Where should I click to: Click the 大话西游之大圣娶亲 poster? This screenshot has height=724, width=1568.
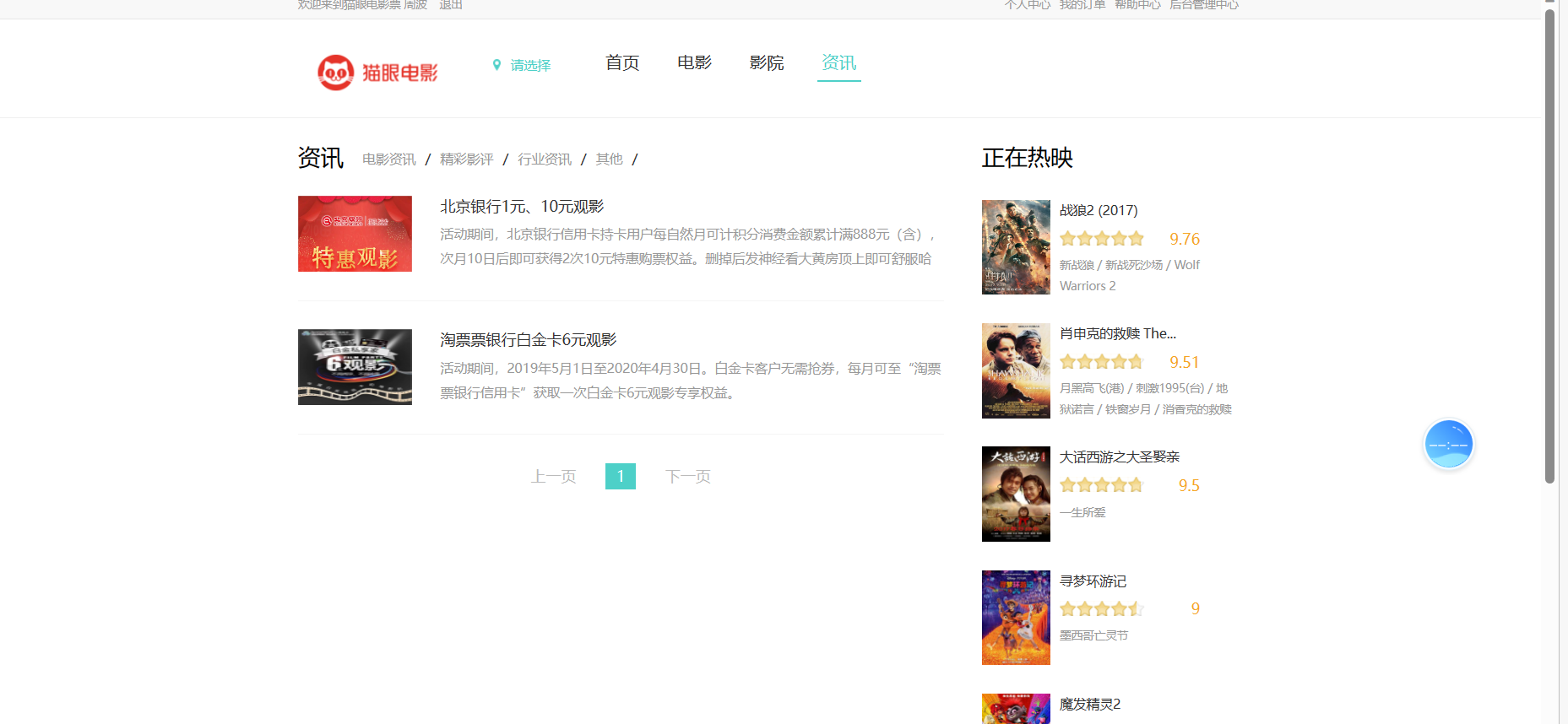[x=1016, y=494]
